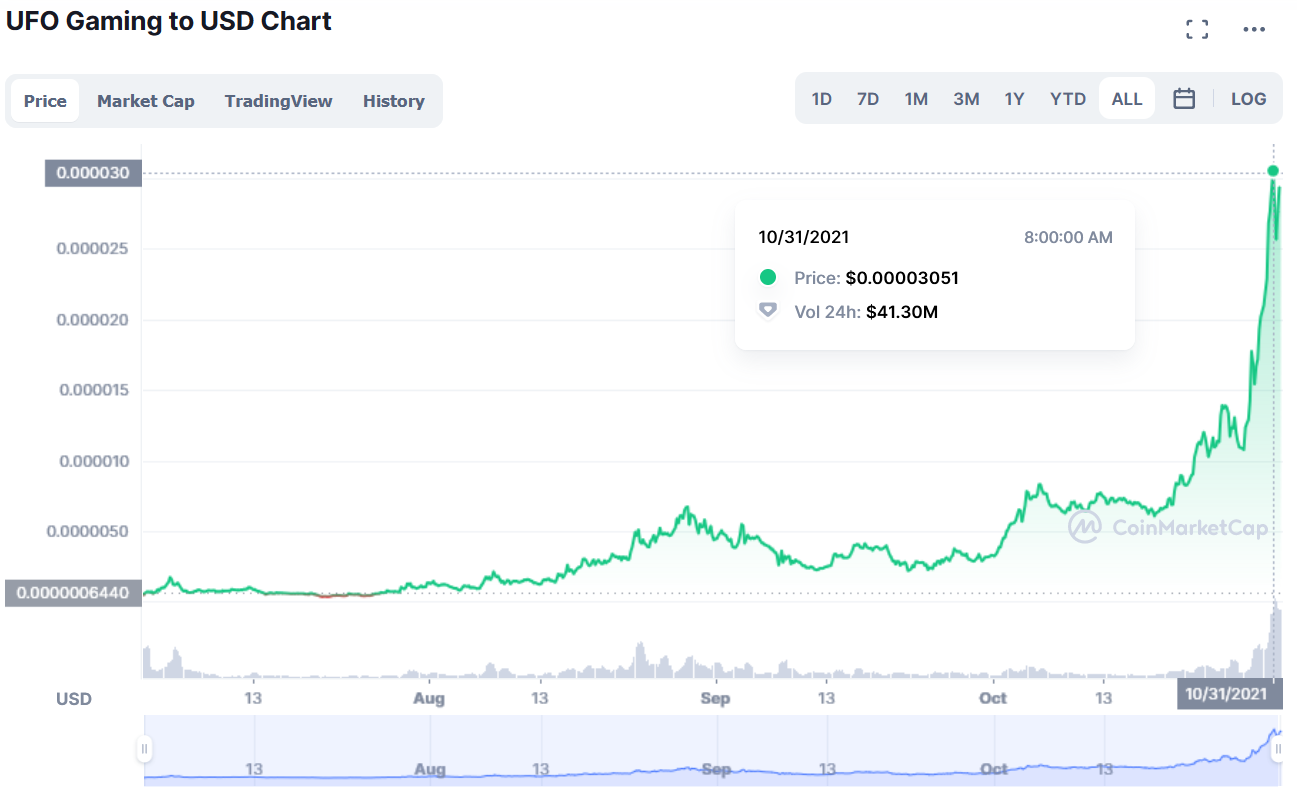Choose the 3M time range
Viewport: 1297px width, 798px height.
click(966, 99)
